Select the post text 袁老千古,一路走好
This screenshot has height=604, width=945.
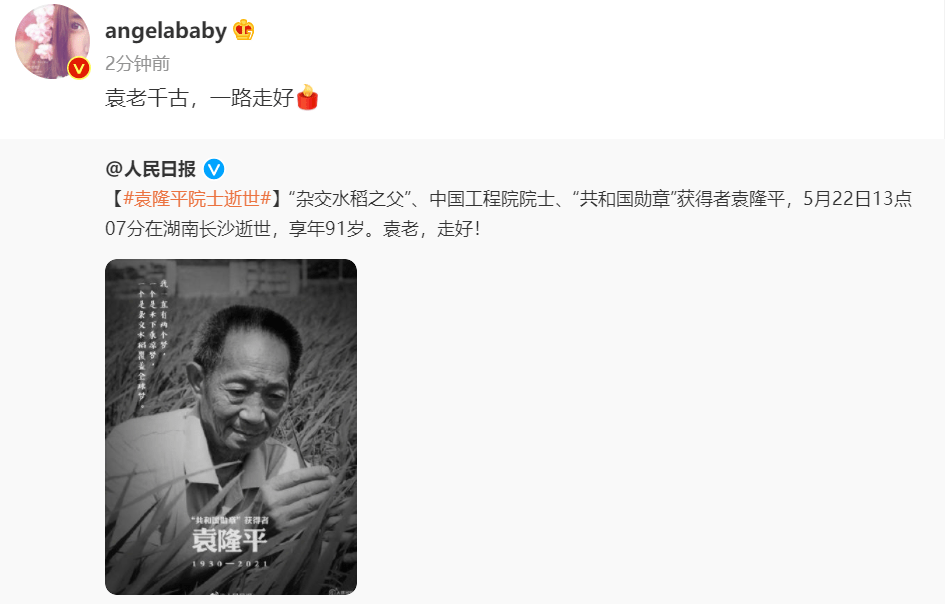pyautogui.click(x=199, y=98)
